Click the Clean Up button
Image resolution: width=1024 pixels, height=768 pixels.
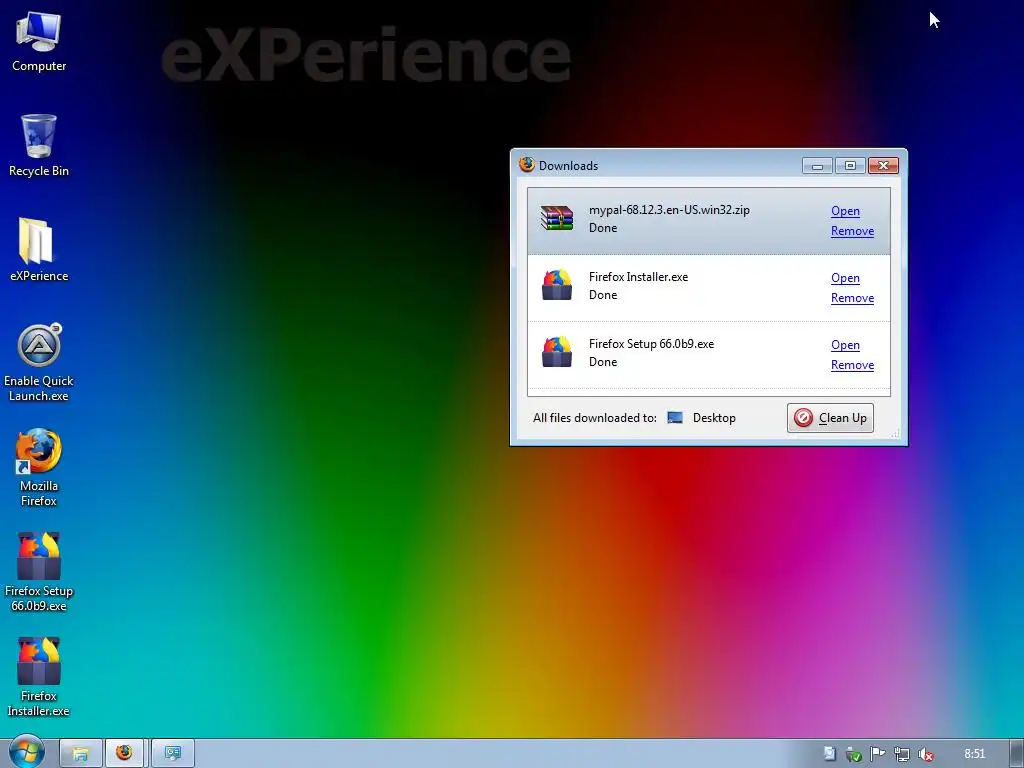pos(830,418)
